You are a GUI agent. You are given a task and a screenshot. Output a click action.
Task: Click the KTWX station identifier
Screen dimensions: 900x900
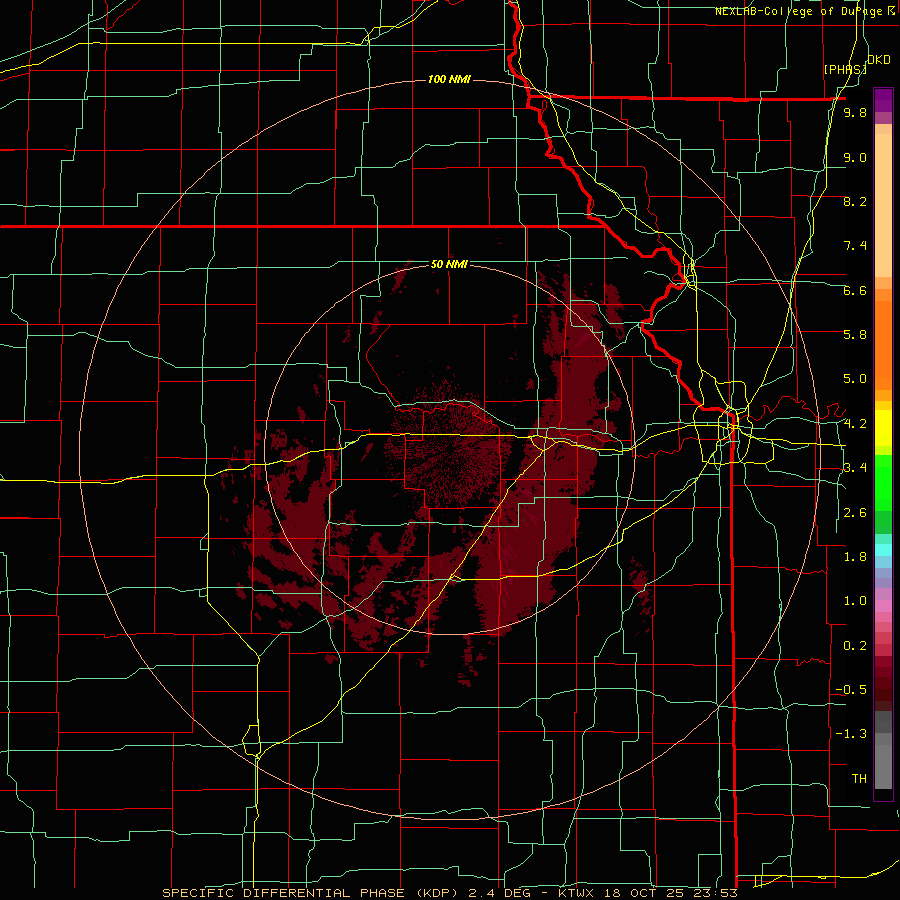[x=576, y=893]
